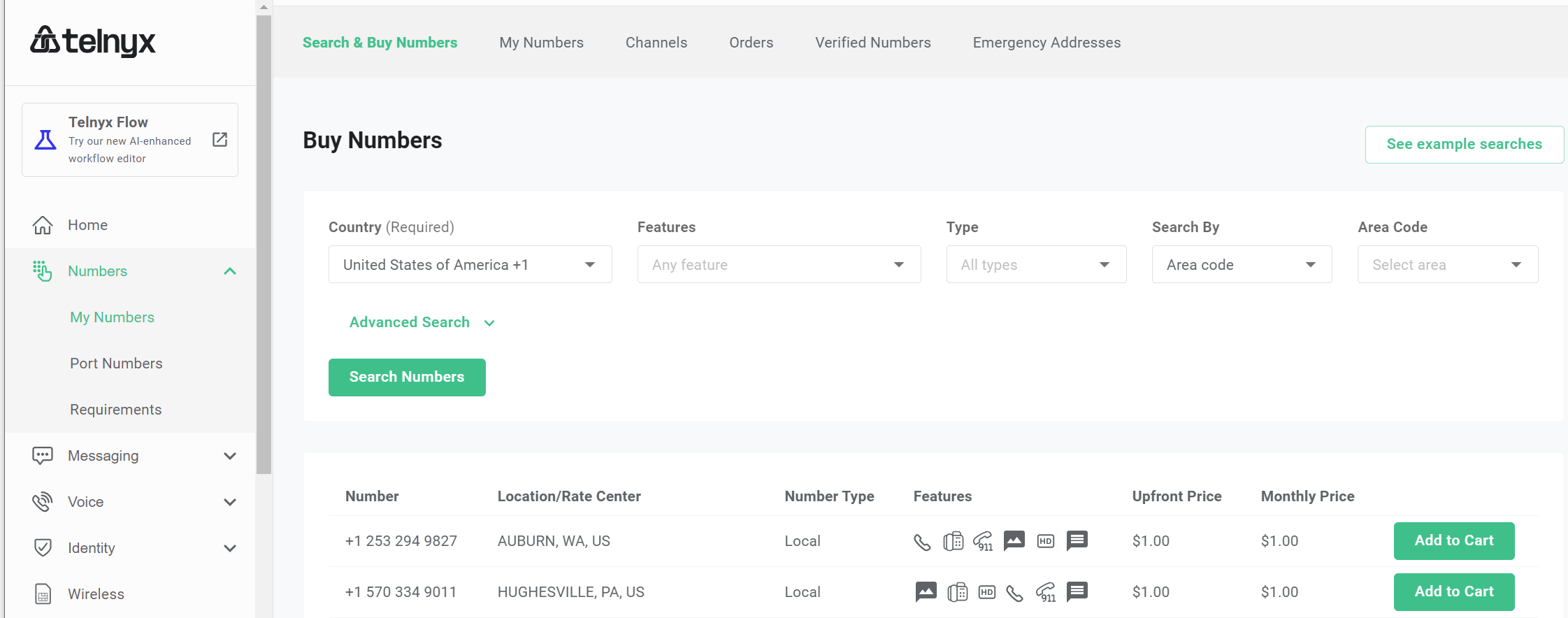Open the Type 'All types' dropdown

pyautogui.click(x=1035, y=264)
